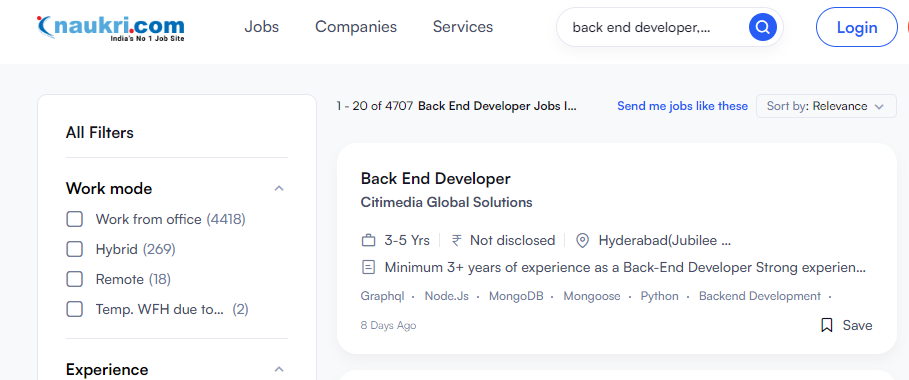Click the job description document icon
The image size is (909, 380).
[368, 267]
